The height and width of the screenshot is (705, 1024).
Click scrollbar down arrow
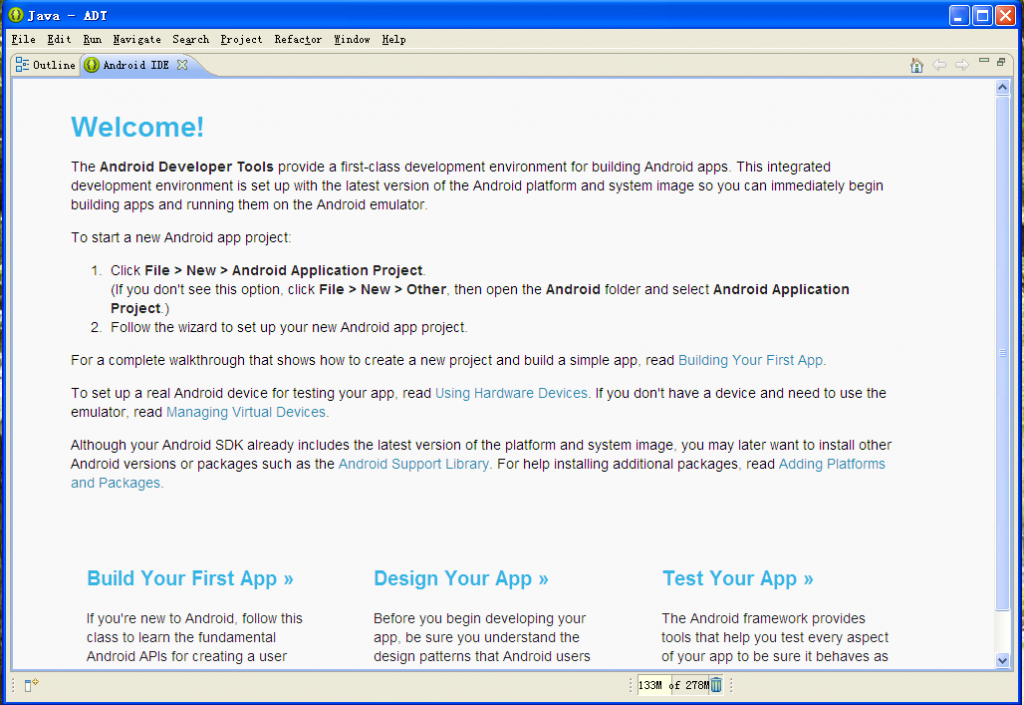coord(1002,661)
